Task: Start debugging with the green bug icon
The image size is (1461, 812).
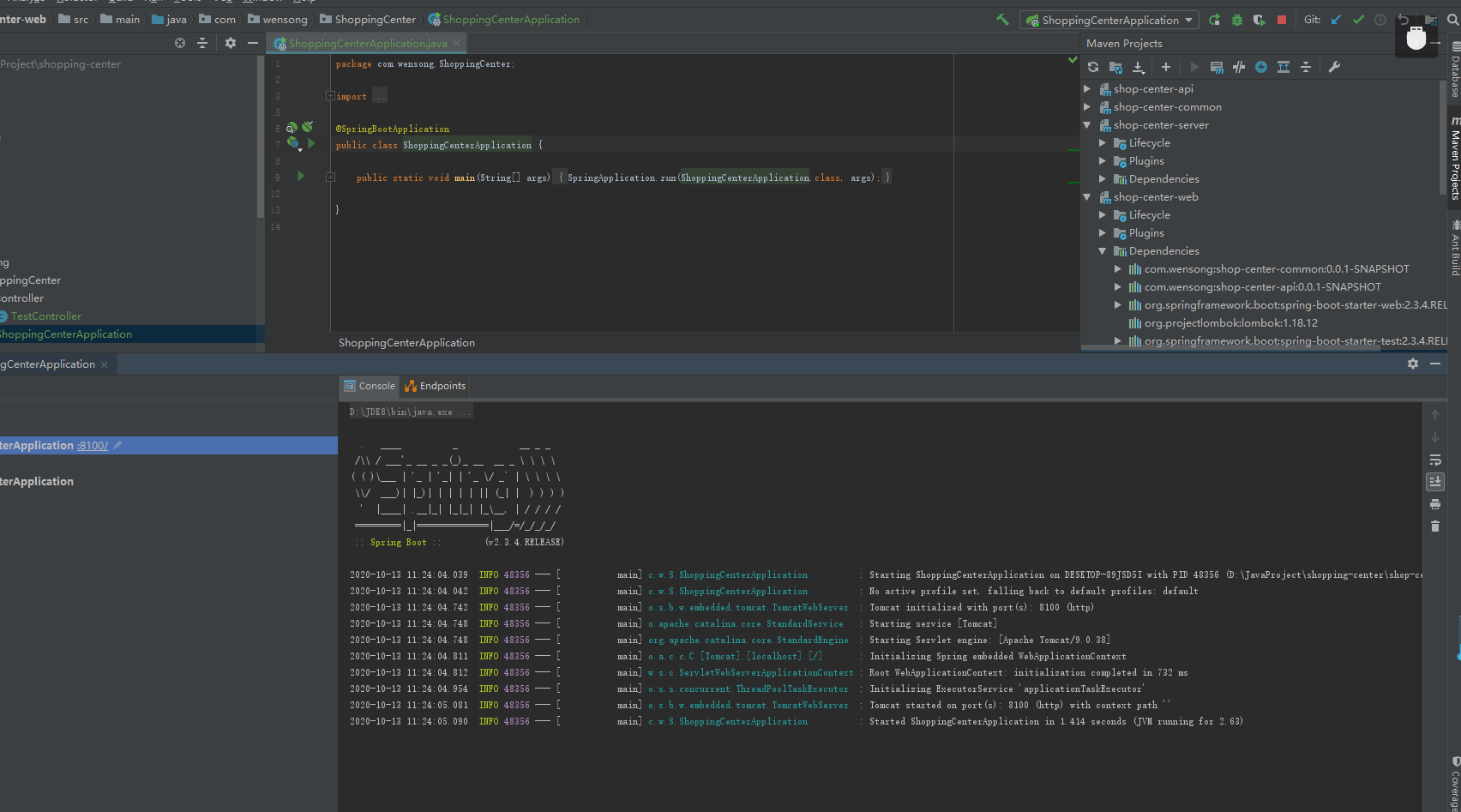Action: point(1237,20)
